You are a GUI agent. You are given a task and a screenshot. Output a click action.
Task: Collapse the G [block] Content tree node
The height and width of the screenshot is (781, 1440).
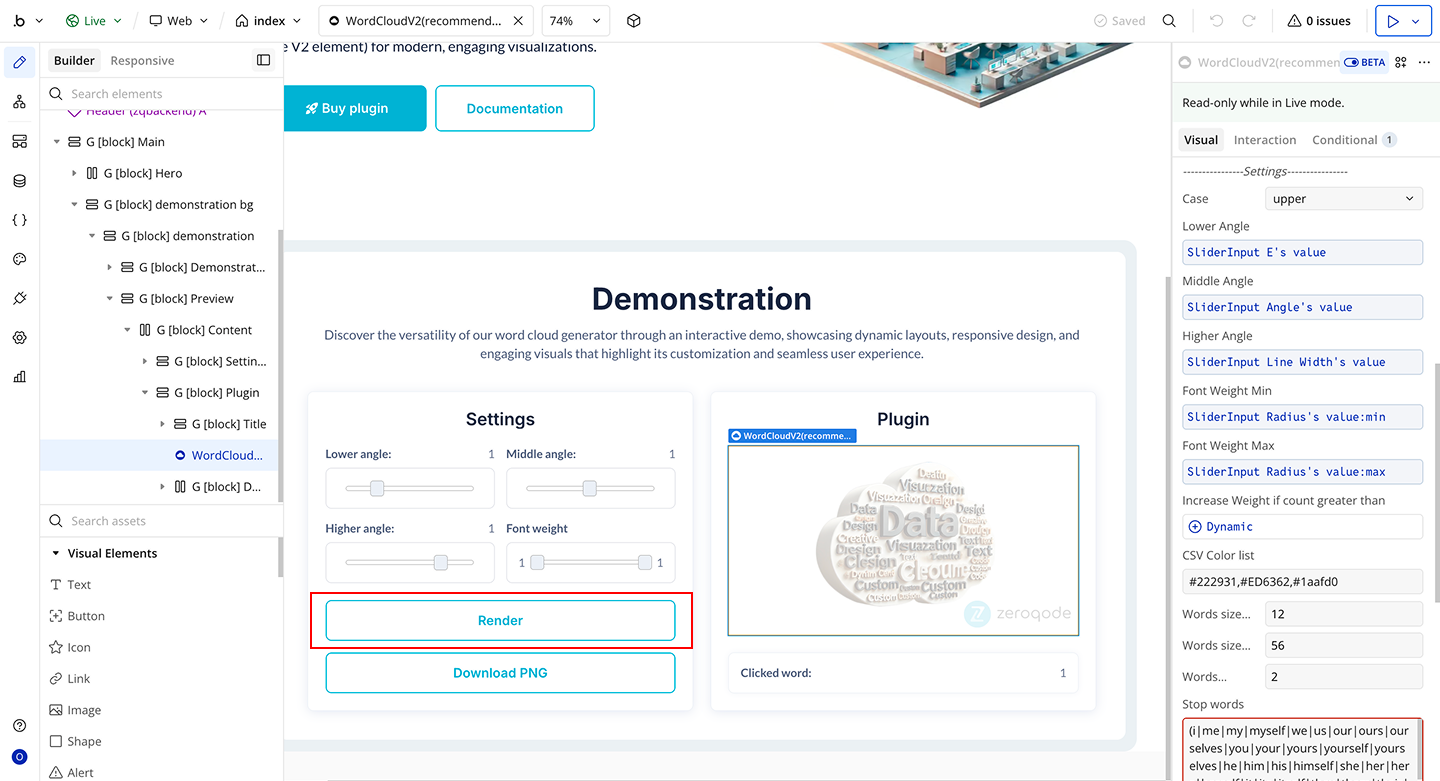[x=128, y=330]
